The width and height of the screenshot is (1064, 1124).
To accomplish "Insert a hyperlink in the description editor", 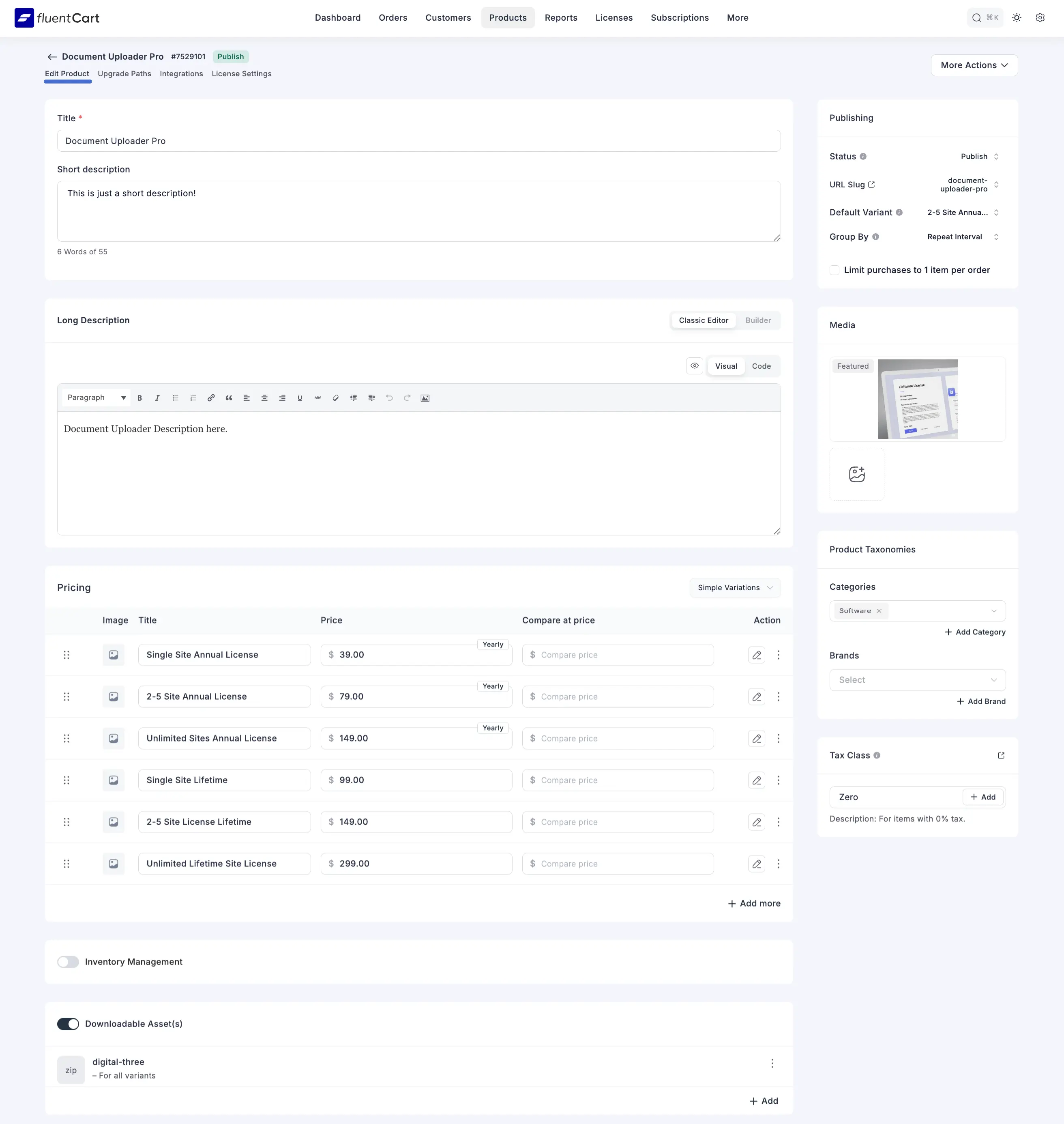I will tap(211, 397).
